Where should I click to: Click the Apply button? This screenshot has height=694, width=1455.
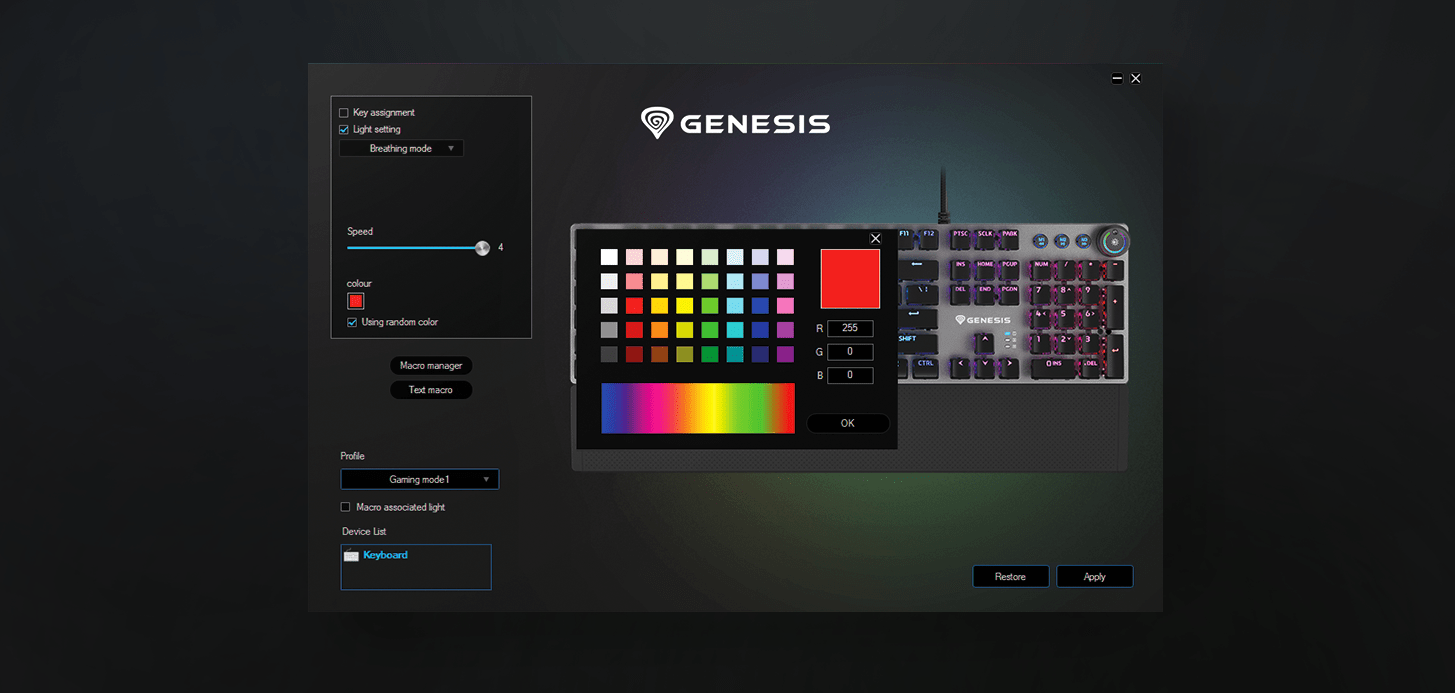(x=1094, y=577)
